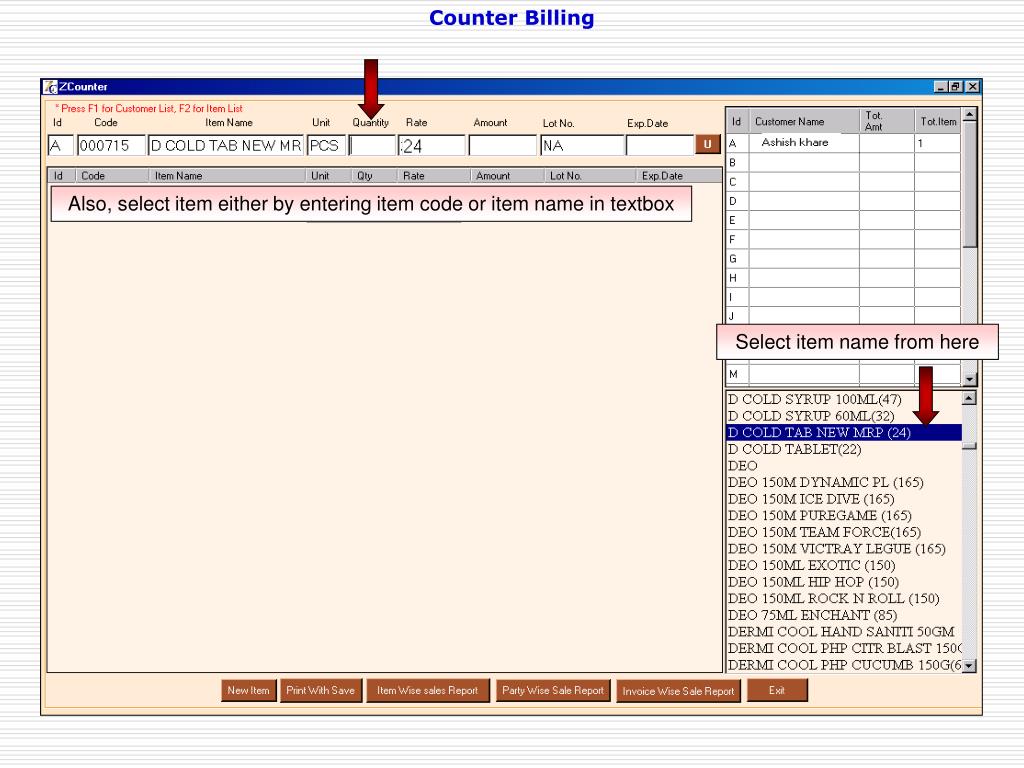The height and width of the screenshot is (768, 1024).
Task: Click the Tot.Item column header
Action: pos(938,121)
